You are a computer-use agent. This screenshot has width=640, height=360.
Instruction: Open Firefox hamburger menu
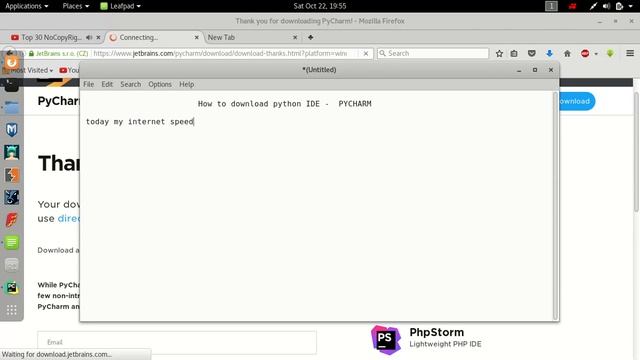(630, 53)
